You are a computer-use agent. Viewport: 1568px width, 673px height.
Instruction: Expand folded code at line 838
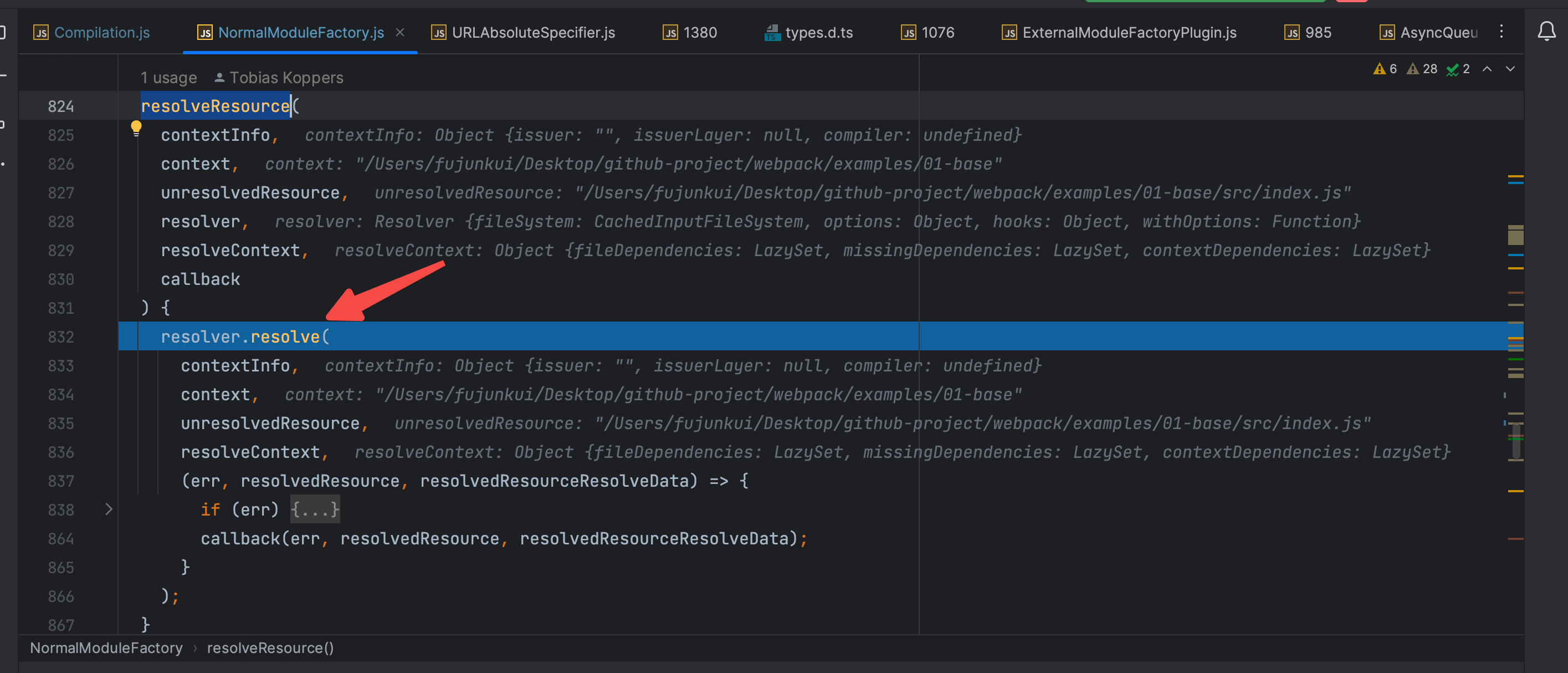(x=109, y=509)
